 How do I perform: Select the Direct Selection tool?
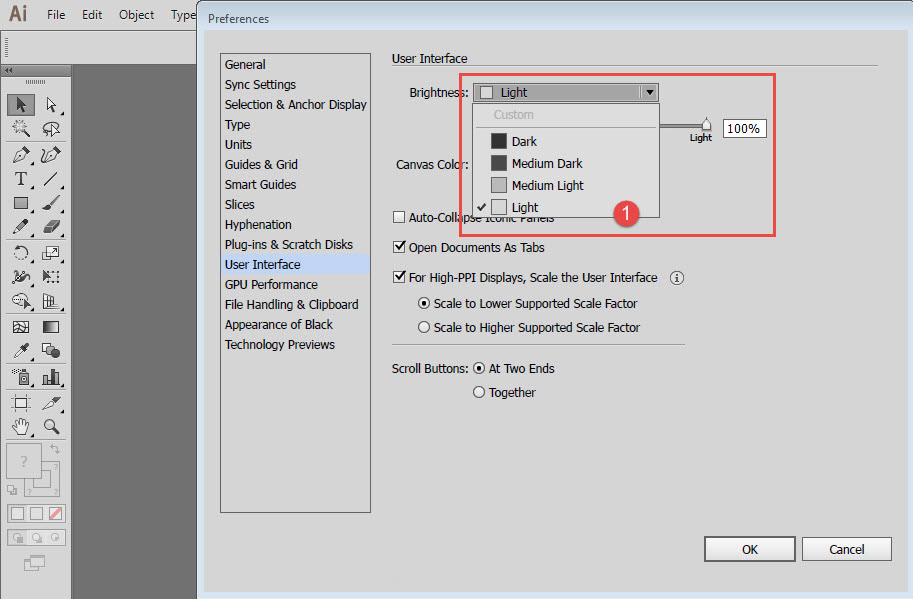[x=51, y=105]
